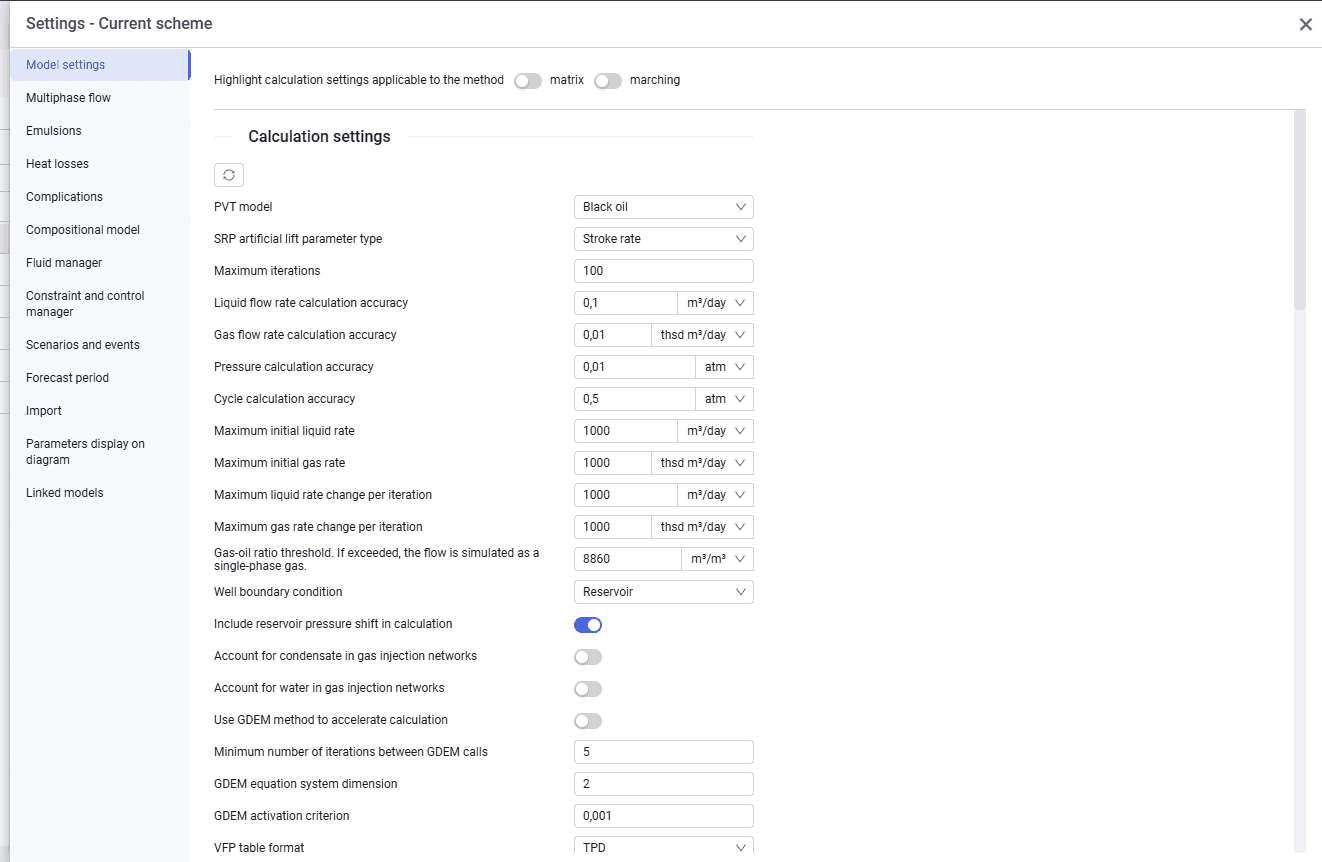This screenshot has width=1322, height=862.
Task: Go to Emulsions section
Action: pyautogui.click(x=100, y=131)
